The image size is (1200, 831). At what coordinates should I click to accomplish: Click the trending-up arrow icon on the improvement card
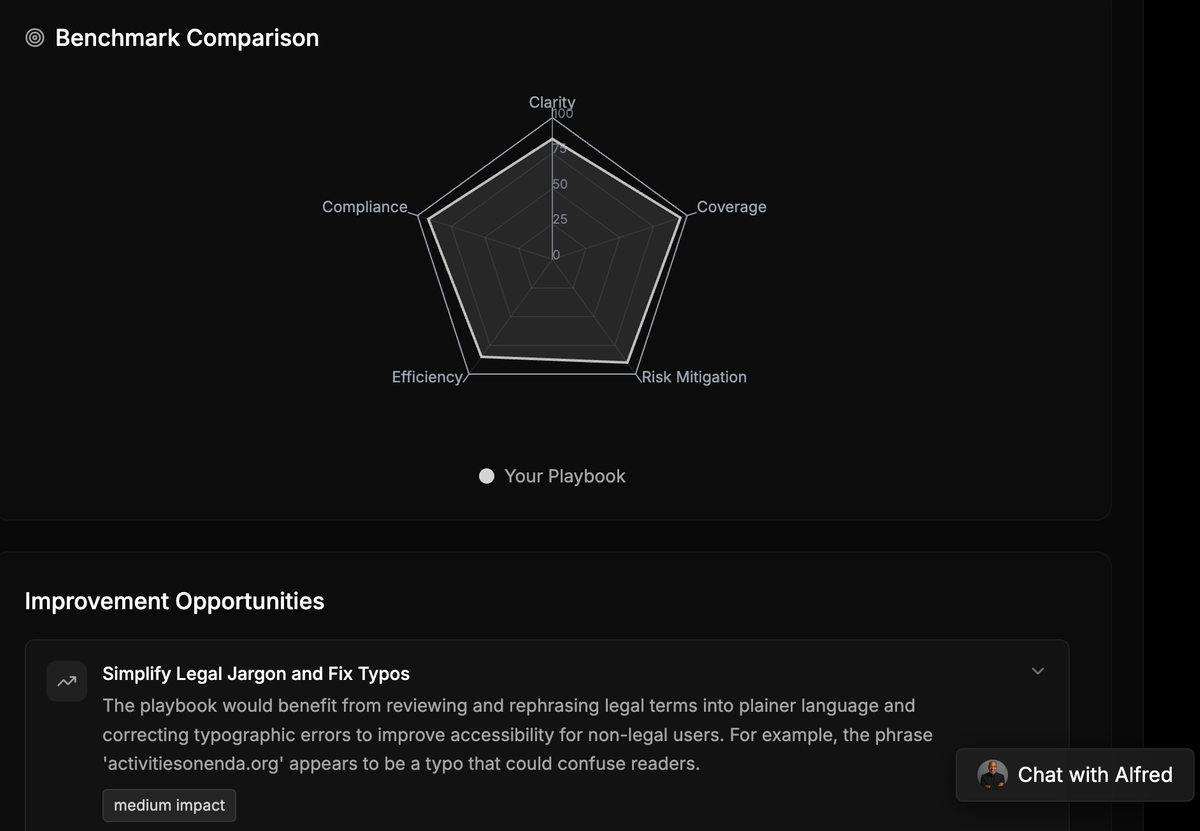[x=67, y=682]
